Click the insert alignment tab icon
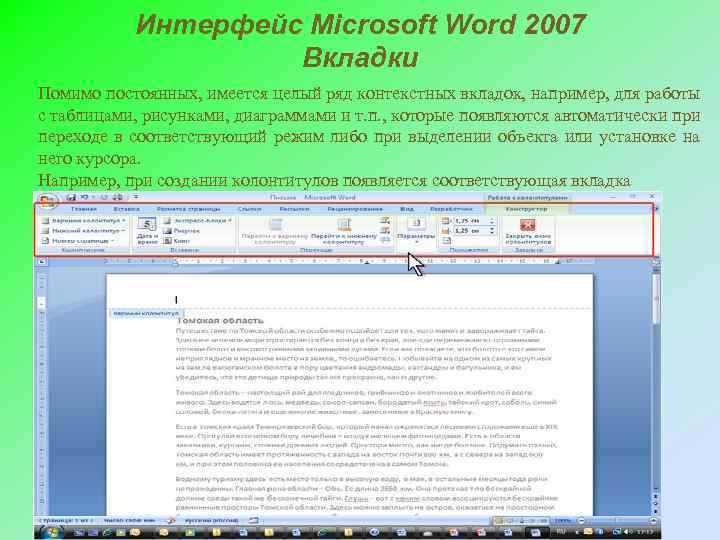Image resolution: width=720 pixels, height=540 pixels. (x=446, y=241)
